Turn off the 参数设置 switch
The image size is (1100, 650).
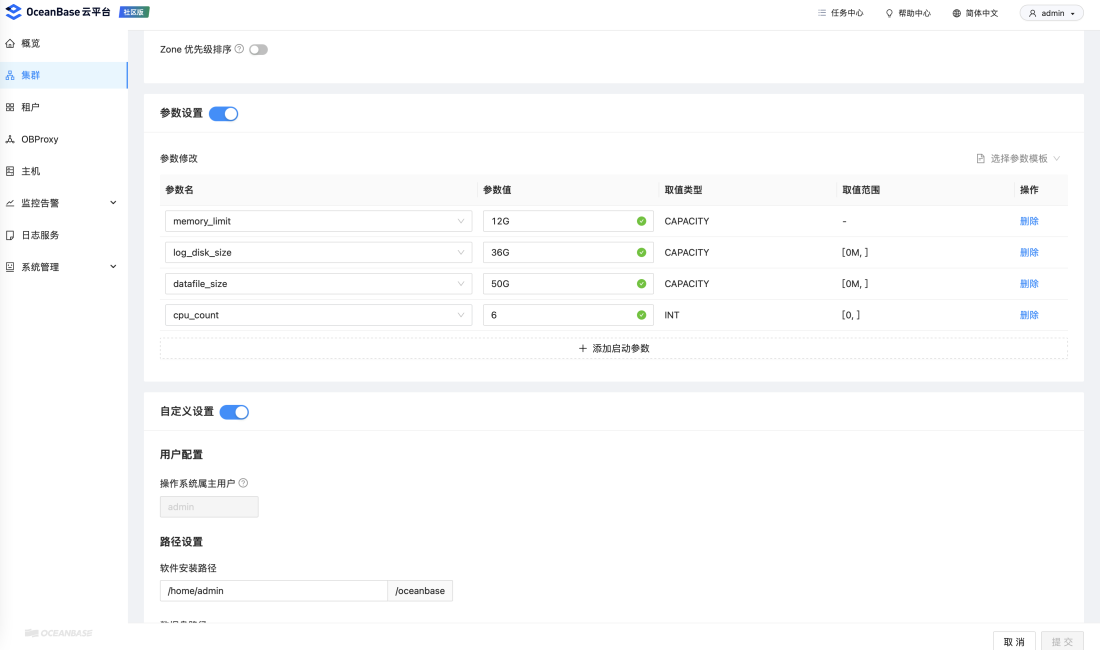[224, 114]
